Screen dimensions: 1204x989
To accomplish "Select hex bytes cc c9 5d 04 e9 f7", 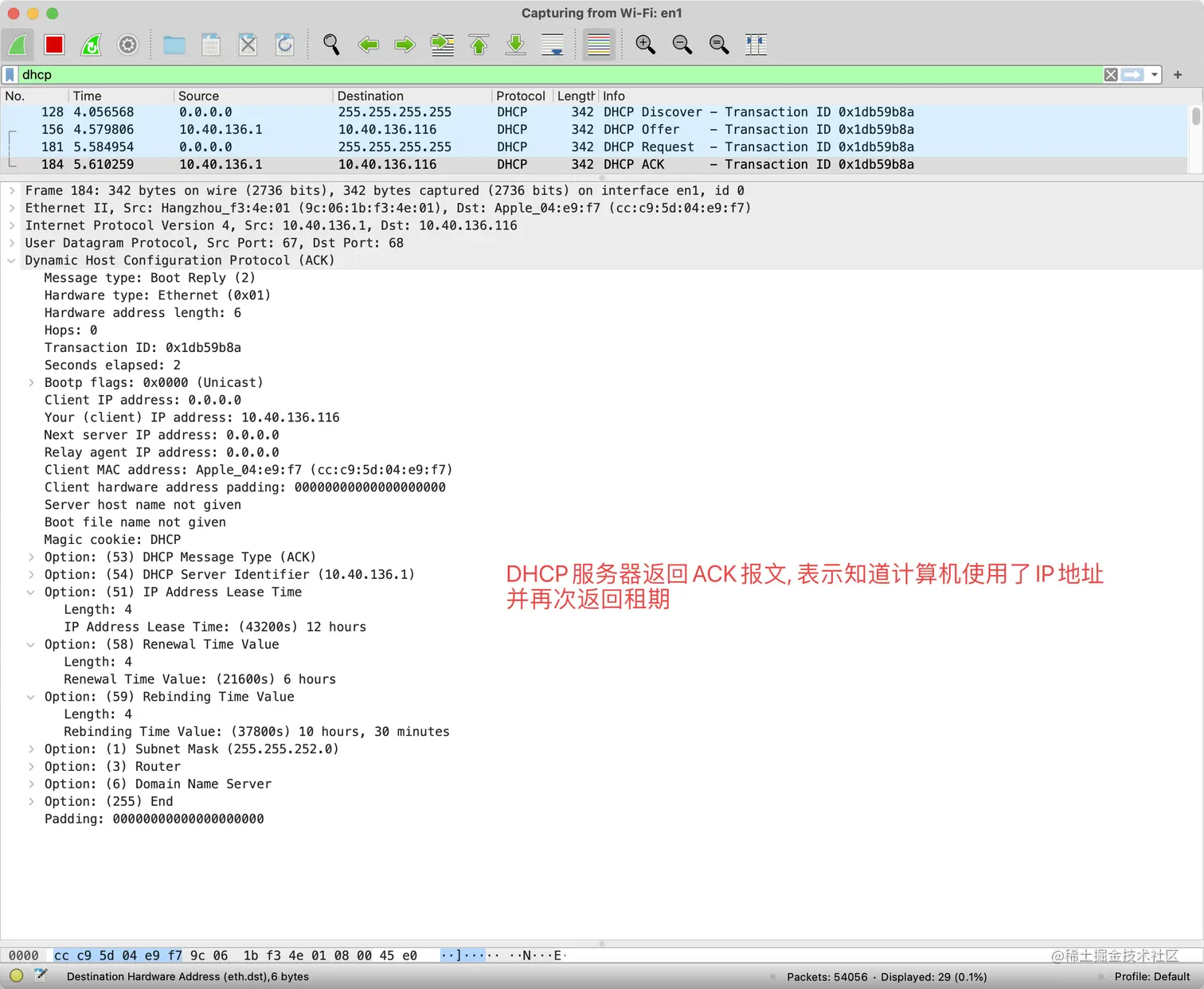I will [x=118, y=956].
